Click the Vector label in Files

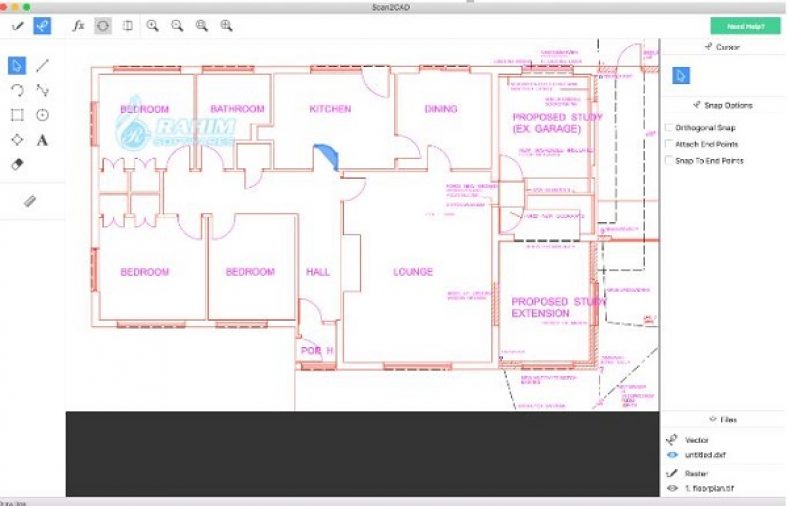[x=697, y=440]
